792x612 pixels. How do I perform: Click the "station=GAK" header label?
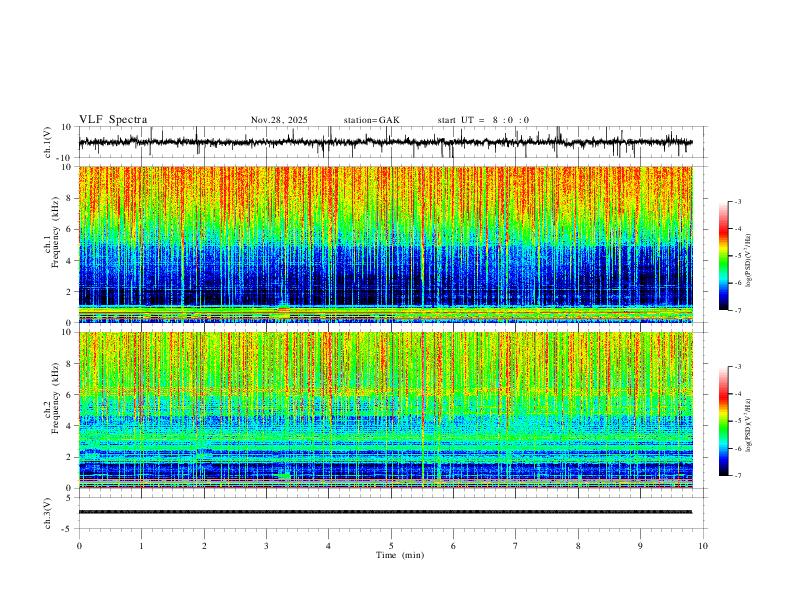(x=371, y=120)
